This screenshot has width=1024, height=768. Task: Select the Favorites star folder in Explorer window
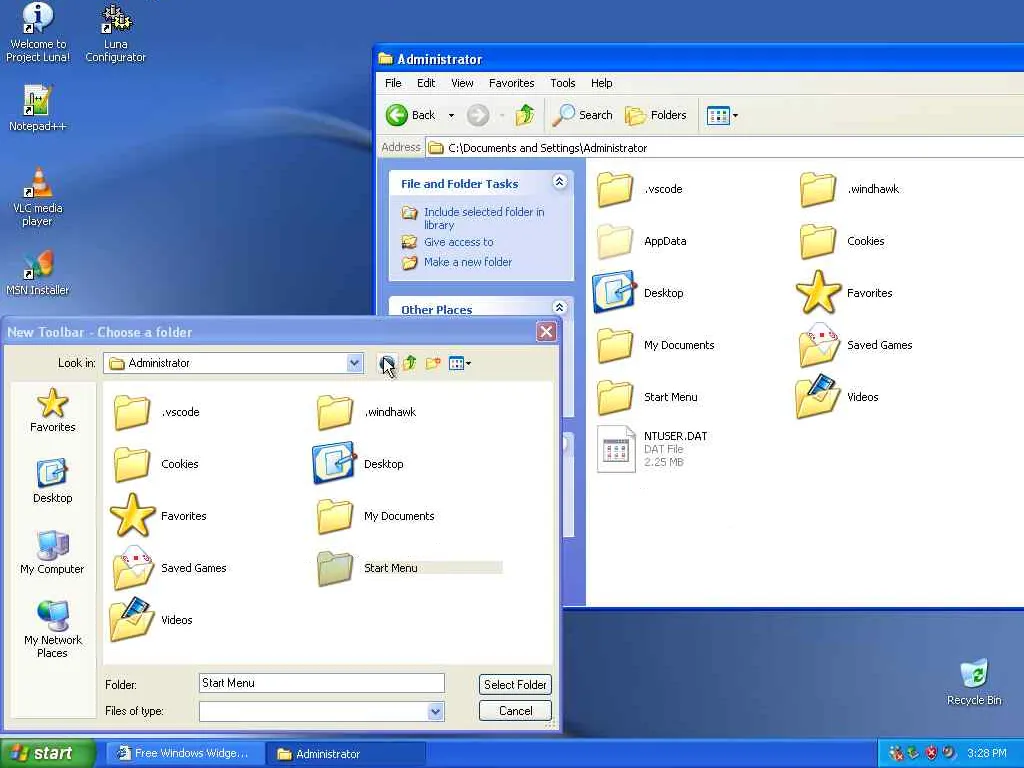pyautogui.click(x=844, y=293)
